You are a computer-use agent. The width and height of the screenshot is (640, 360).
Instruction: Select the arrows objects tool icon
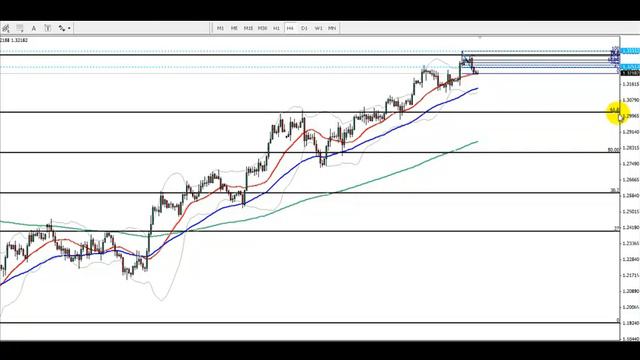62,28
